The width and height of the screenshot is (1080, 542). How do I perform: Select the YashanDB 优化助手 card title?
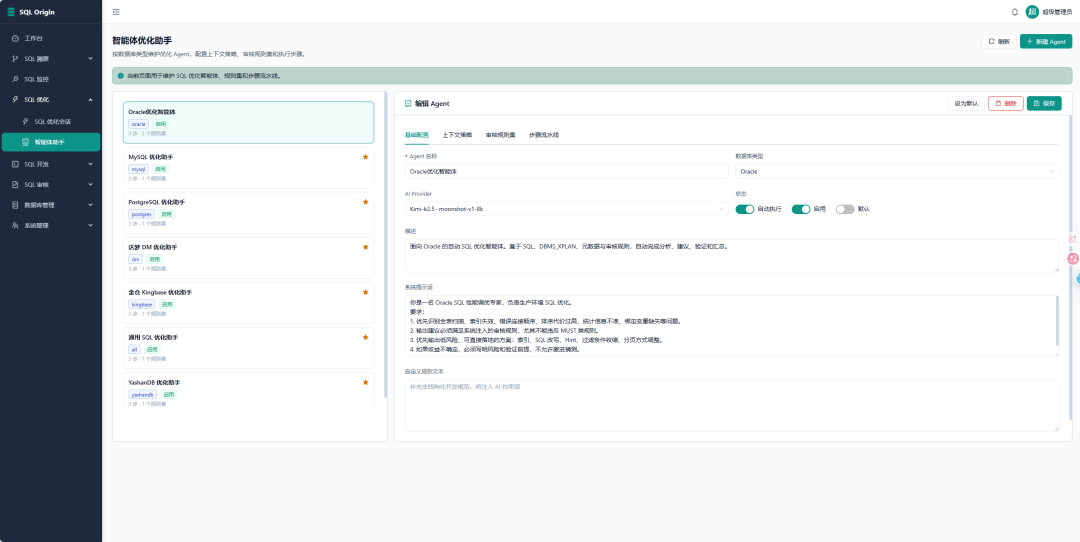click(x=154, y=382)
